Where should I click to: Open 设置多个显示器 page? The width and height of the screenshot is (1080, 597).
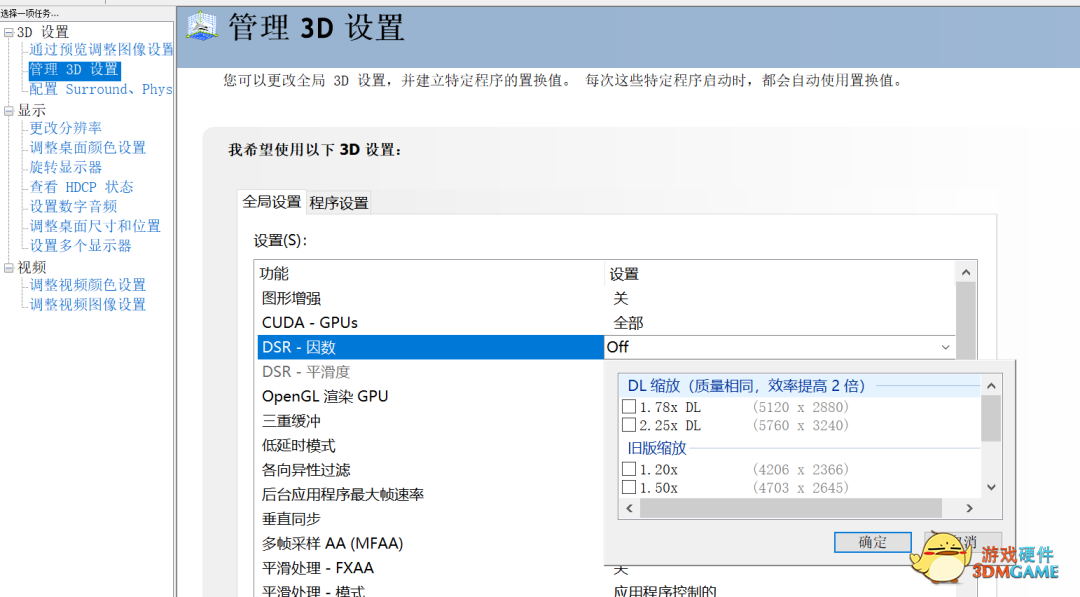80,246
